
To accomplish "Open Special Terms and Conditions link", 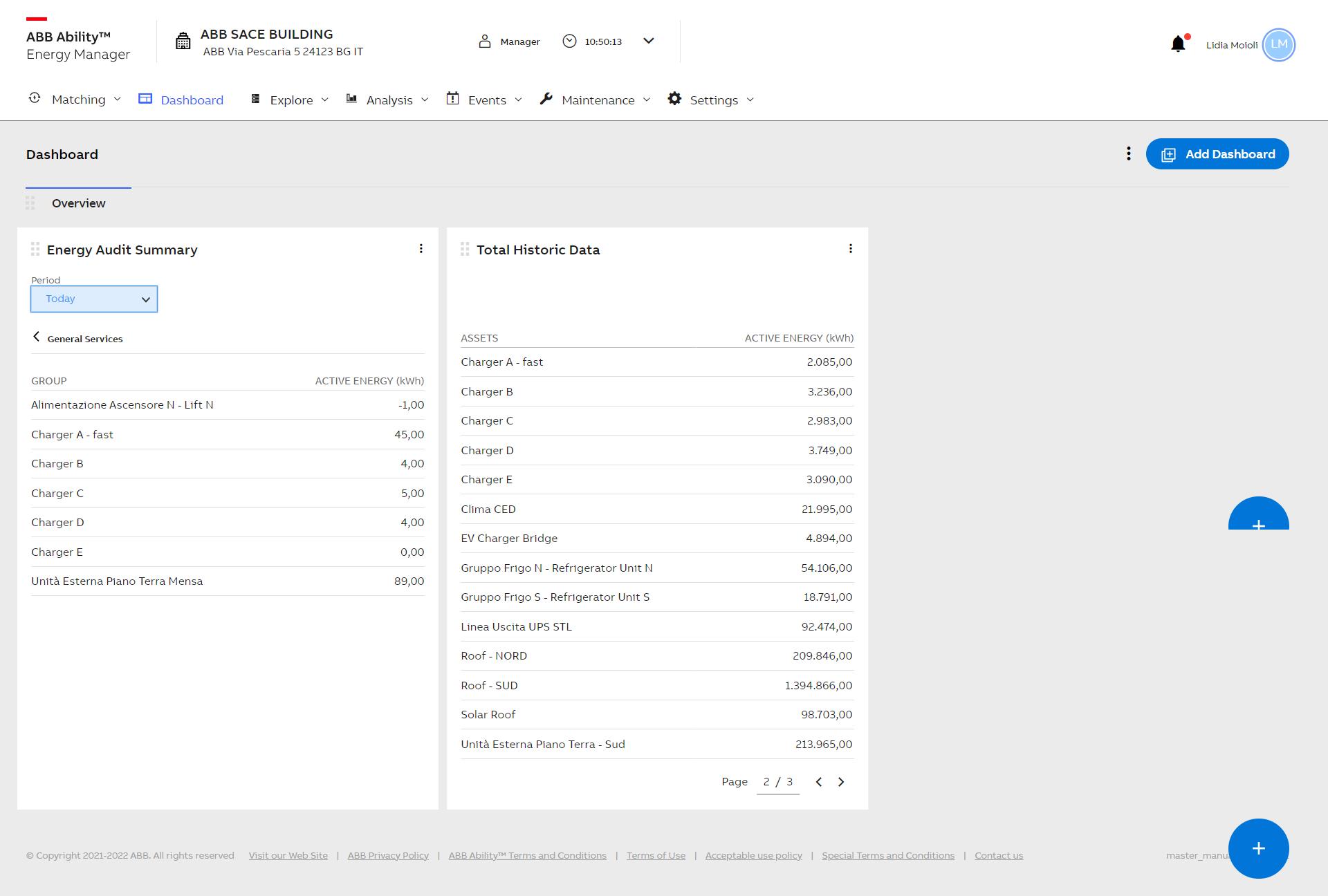I will coord(888,856).
